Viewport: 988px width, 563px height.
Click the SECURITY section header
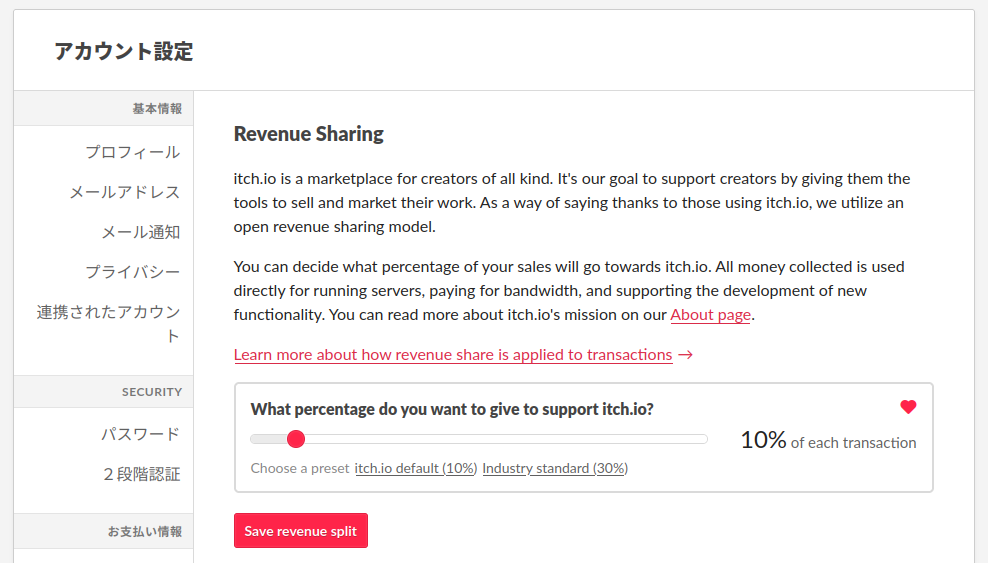pos(152,392)
